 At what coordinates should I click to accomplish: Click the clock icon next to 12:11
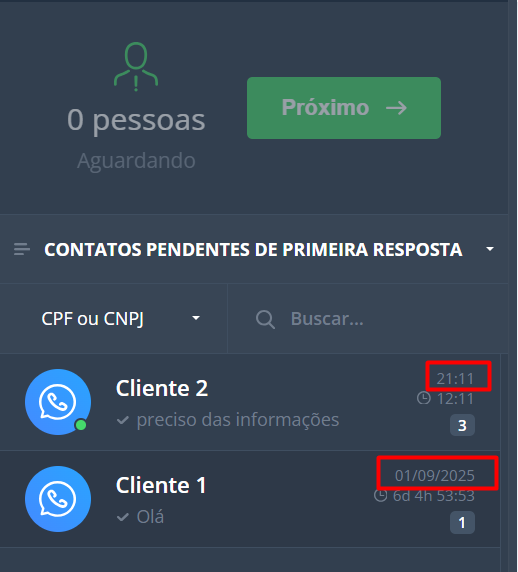(424, 398)
